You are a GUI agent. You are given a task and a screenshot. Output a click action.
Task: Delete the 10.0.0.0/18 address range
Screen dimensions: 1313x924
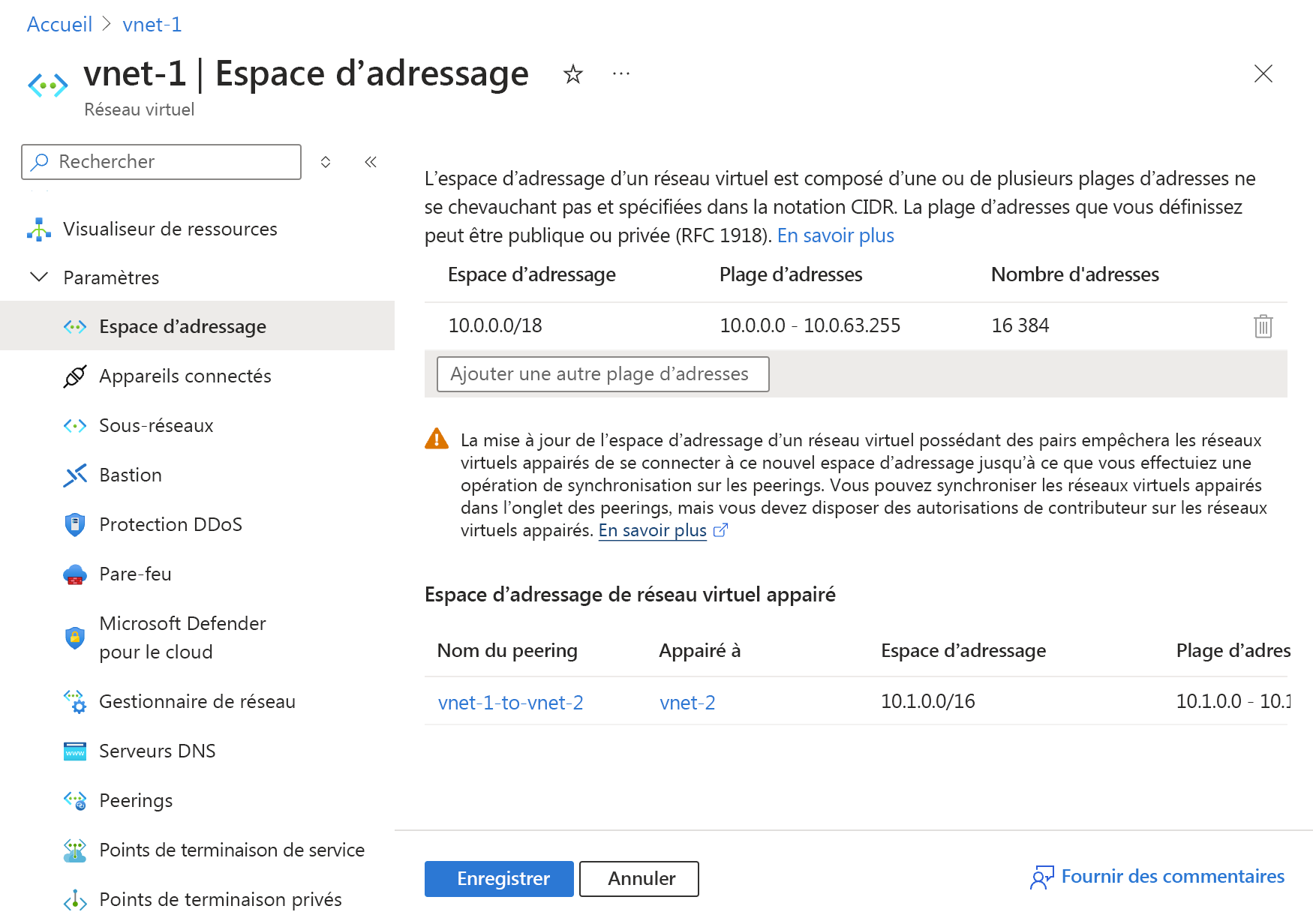(x=1263, y=325)
